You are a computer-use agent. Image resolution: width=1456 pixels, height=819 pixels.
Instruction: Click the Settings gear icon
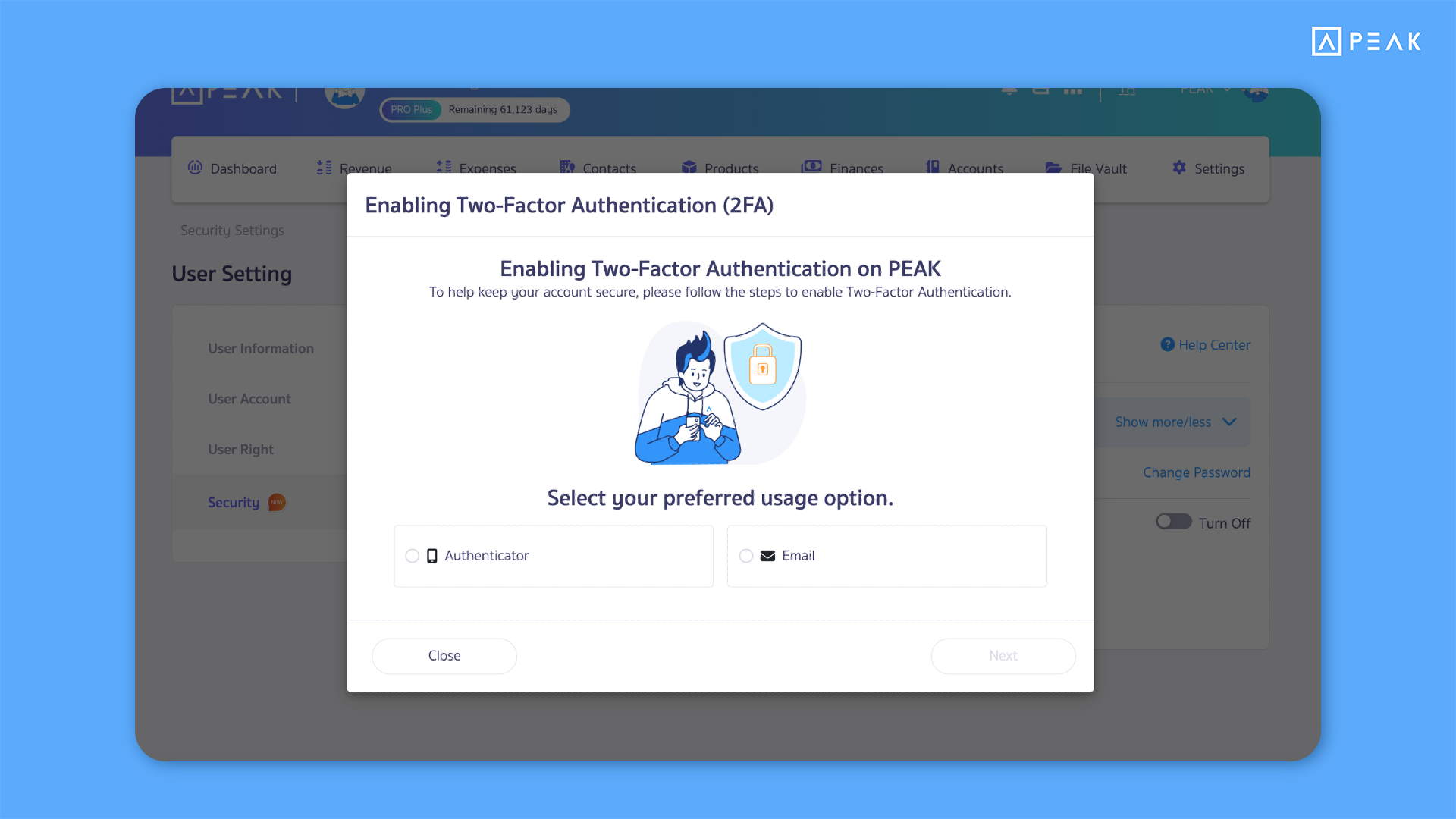[1179, 168]
